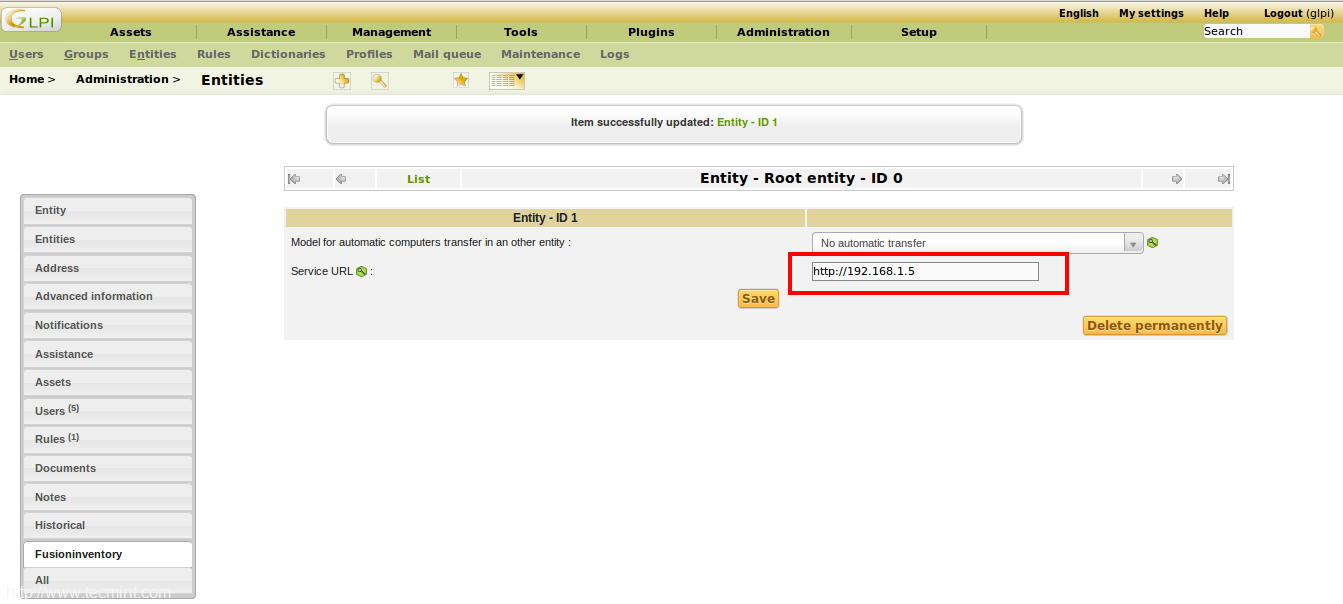Click Home in breadcrumb
Screen dimensions: 1343x604
(x=27, y=79)
